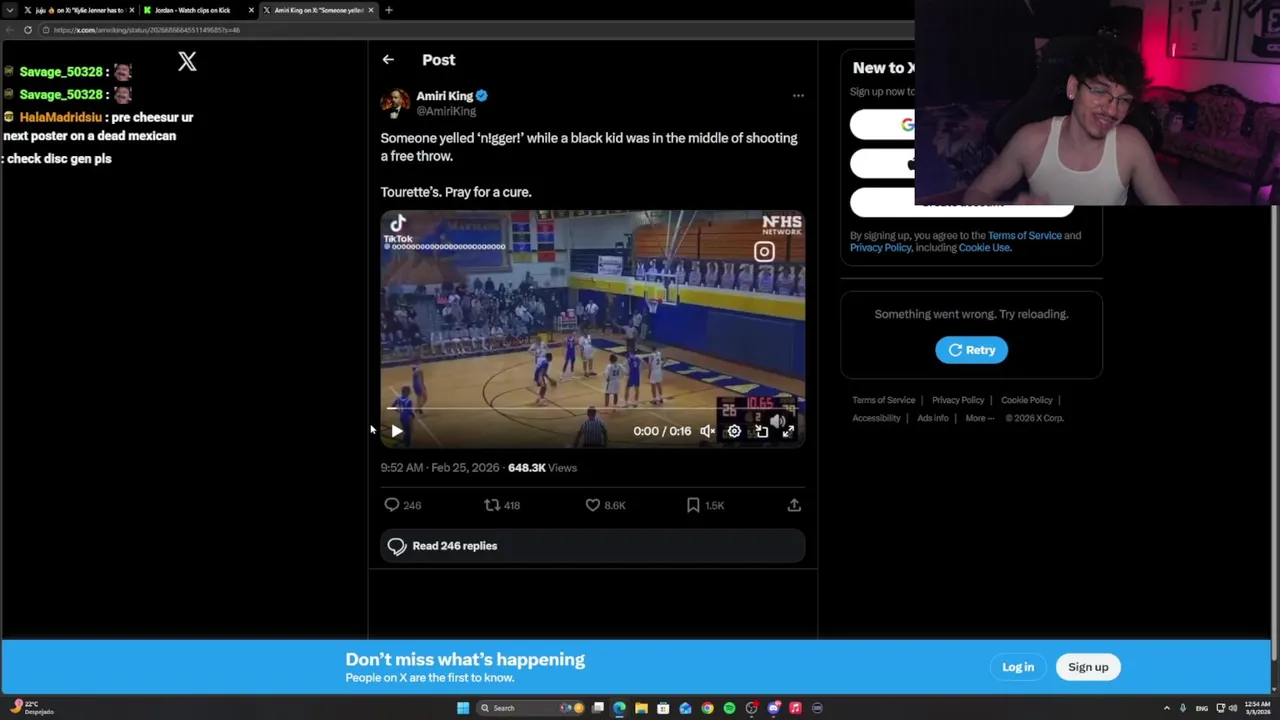Open Google Chrome from taskbar
This screenshot has width=1280, height=720.
pyautogui.click(x=707, y=708)
